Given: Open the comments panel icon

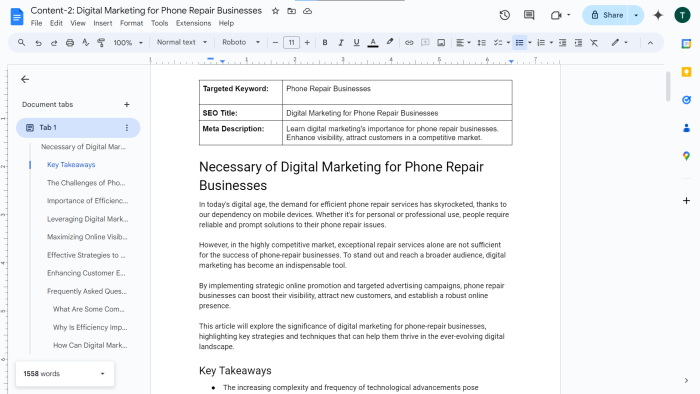Looking at the screenshot, I should (529, 15).
